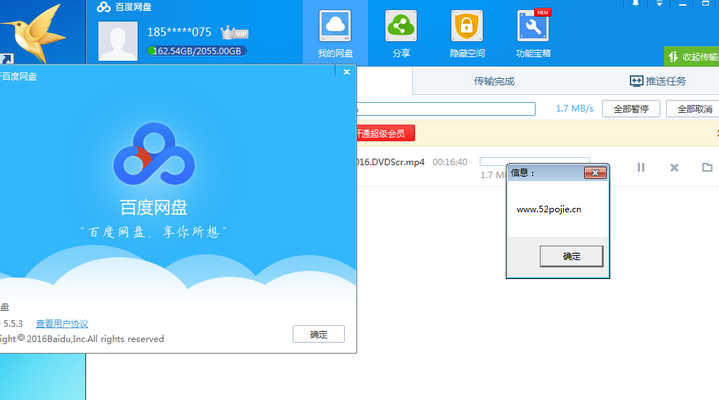This screenshot has height=400, width=719.
Task: Click the 2016Baidu,Inc. copyright text
Action: 95,339
